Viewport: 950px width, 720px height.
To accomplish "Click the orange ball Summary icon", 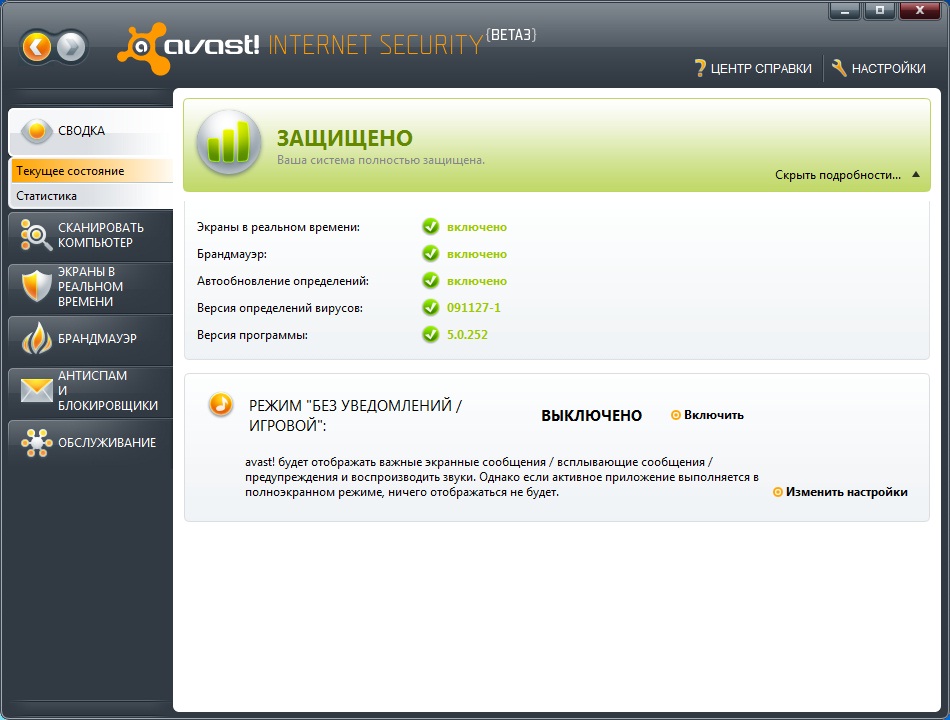I will 36,130.
